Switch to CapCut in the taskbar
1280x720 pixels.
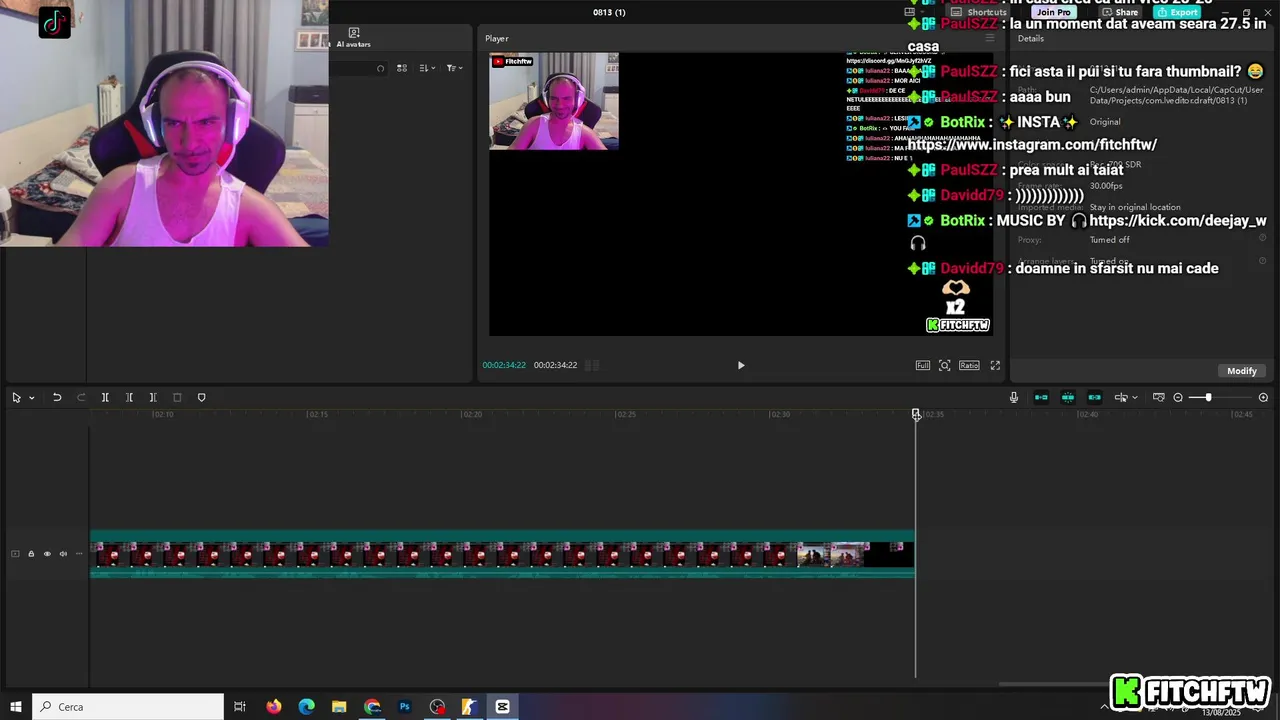point(502,707)
